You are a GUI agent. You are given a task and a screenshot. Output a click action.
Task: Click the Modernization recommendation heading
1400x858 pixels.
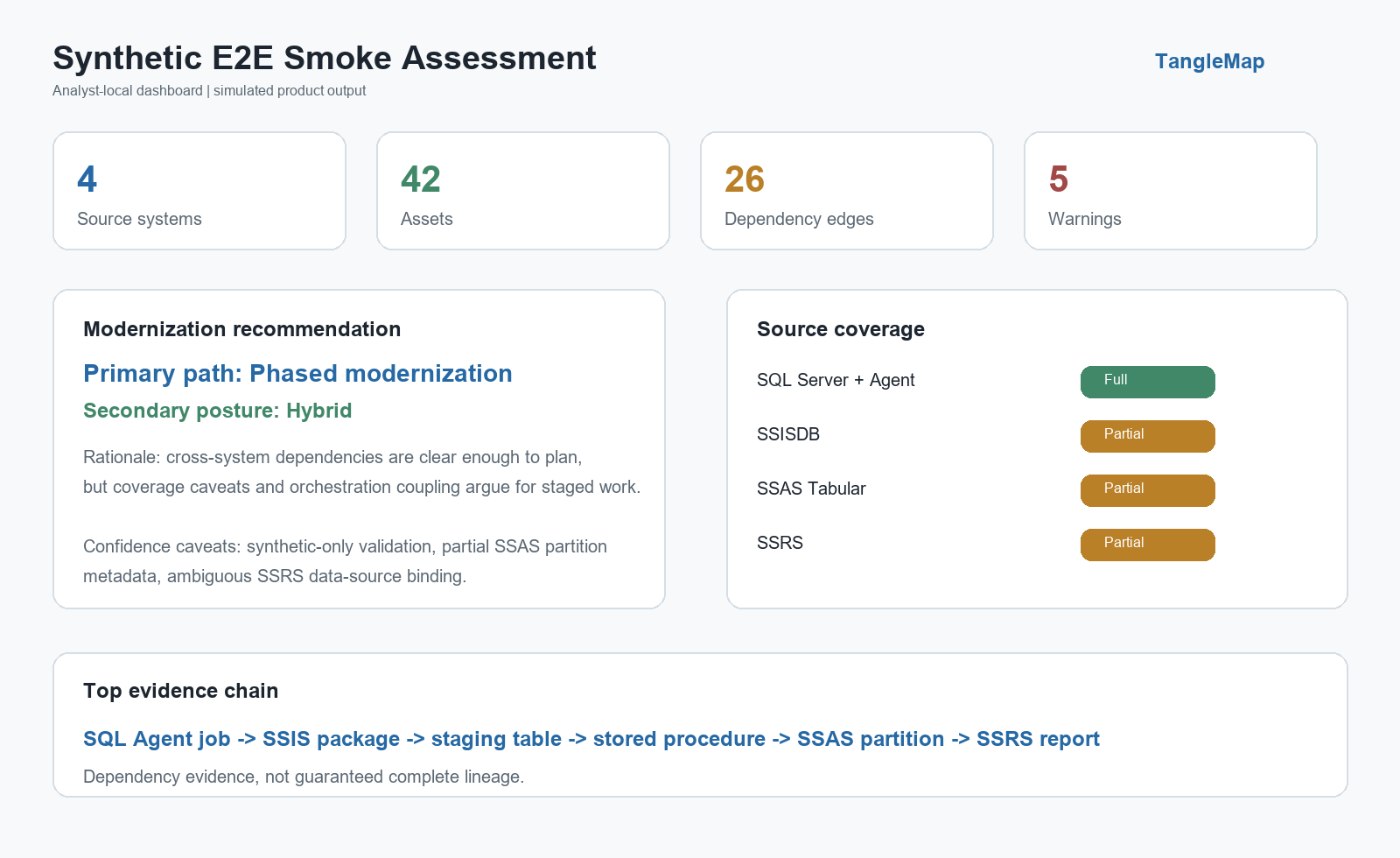[x=242, y=329]
